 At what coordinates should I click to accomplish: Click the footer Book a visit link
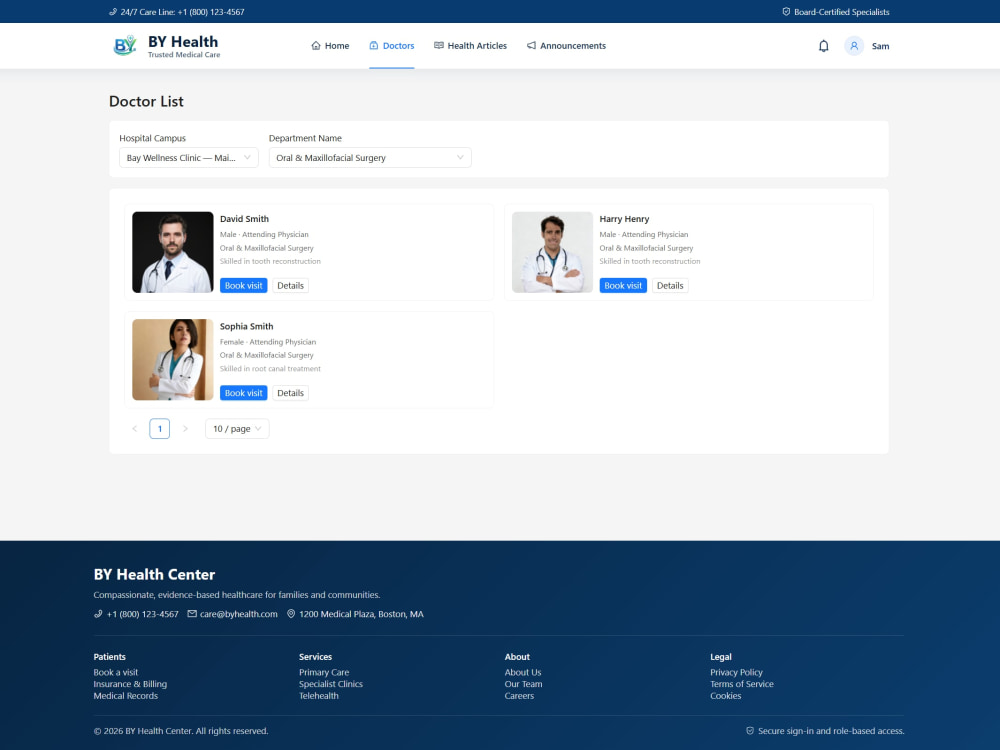[x=115, y=672]
